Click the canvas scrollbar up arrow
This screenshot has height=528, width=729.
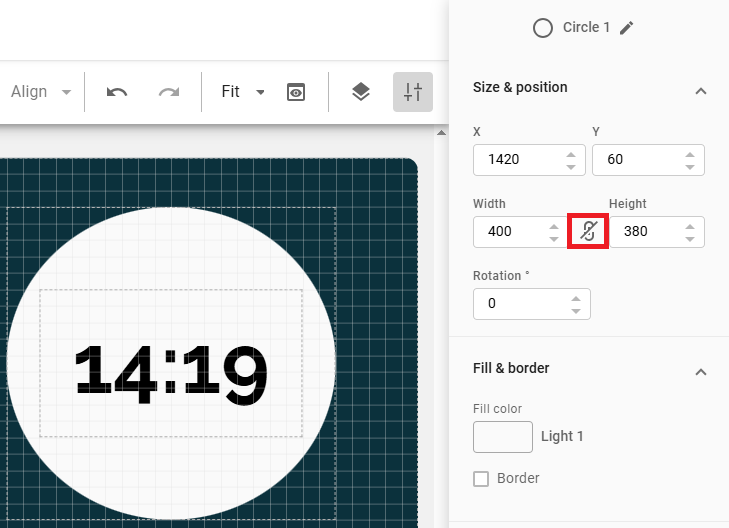click(x=441, y=133)
